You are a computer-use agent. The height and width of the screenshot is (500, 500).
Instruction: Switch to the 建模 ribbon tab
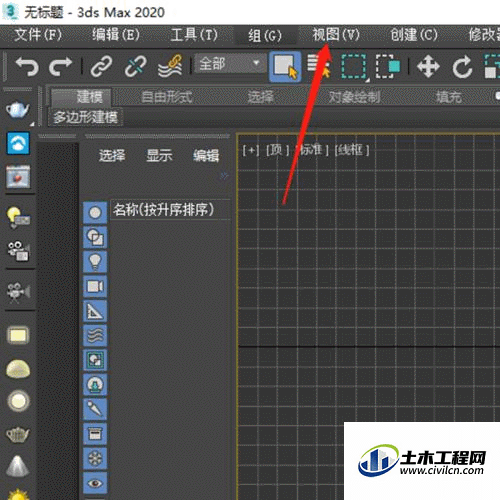(x=81, y=97)
